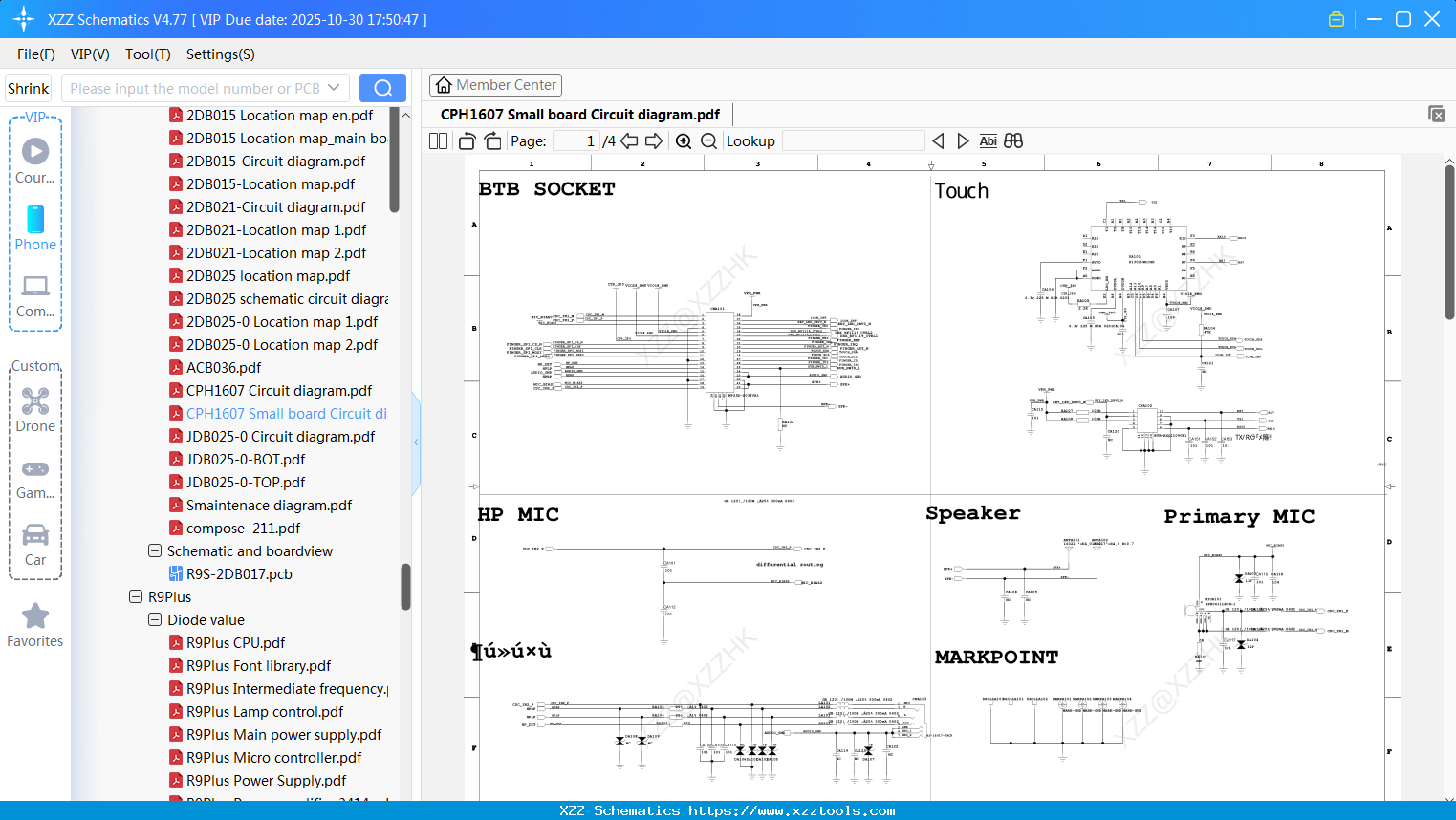
Task: Click the file tree upper scrollbar thumb
Action: [x=394, y=160]
